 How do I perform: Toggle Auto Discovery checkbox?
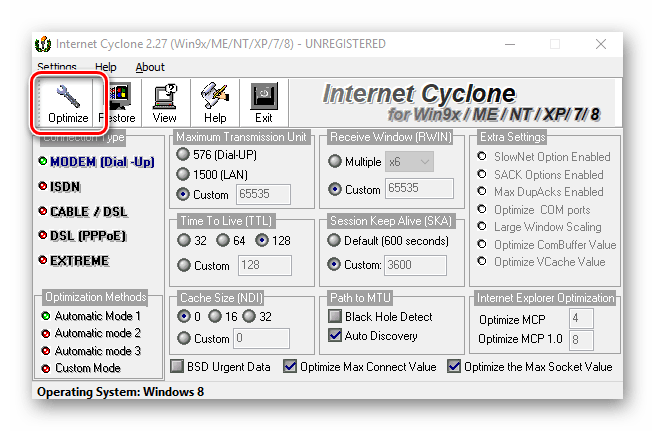tap(335, 335)
